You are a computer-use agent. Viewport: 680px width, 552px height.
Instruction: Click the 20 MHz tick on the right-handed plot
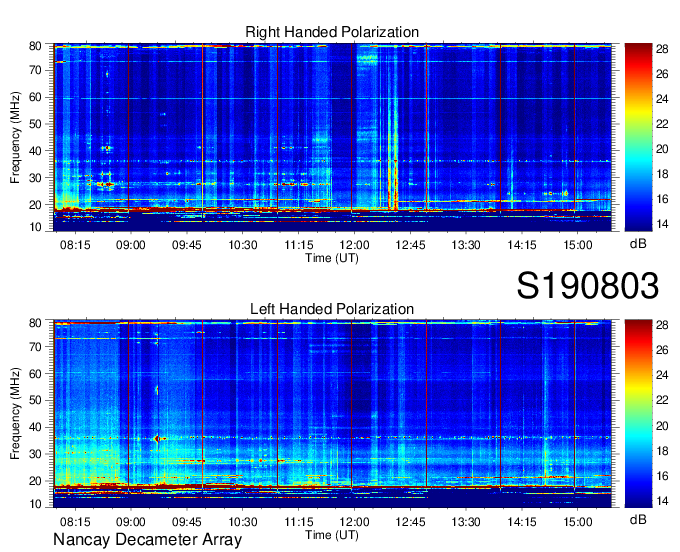tap(35, 205)
